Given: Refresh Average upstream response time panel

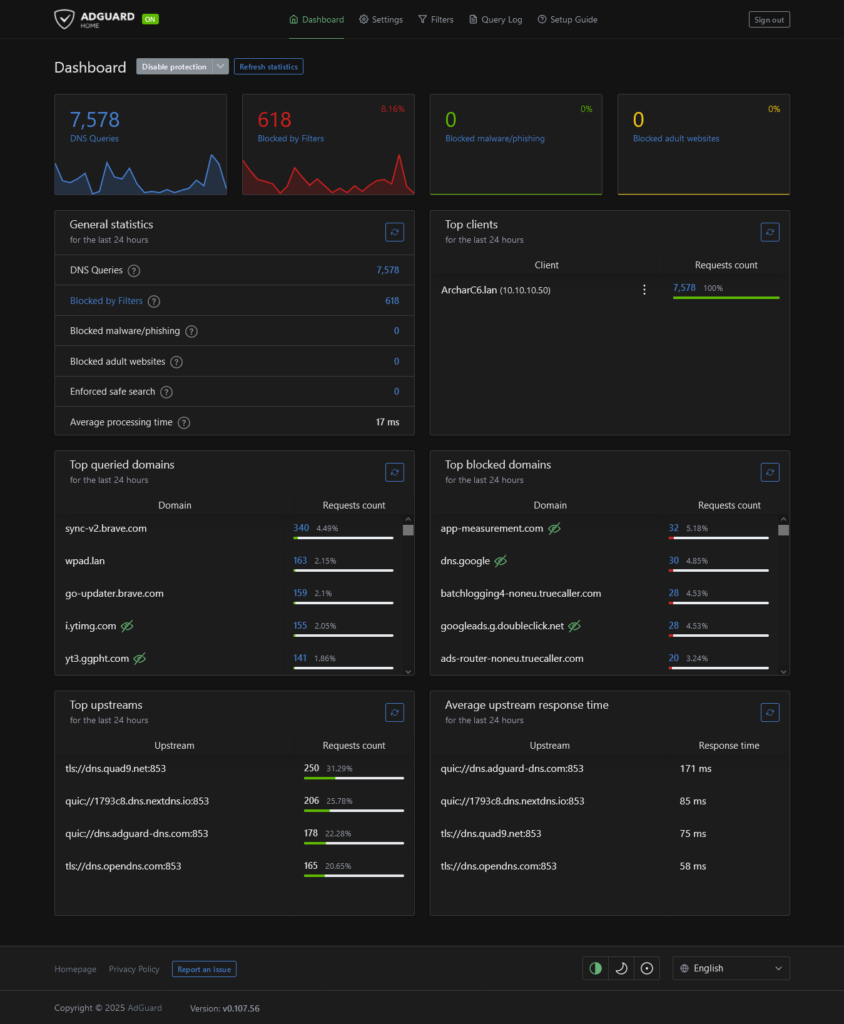Looking at the screenshot, I should [x=770, y=712].
